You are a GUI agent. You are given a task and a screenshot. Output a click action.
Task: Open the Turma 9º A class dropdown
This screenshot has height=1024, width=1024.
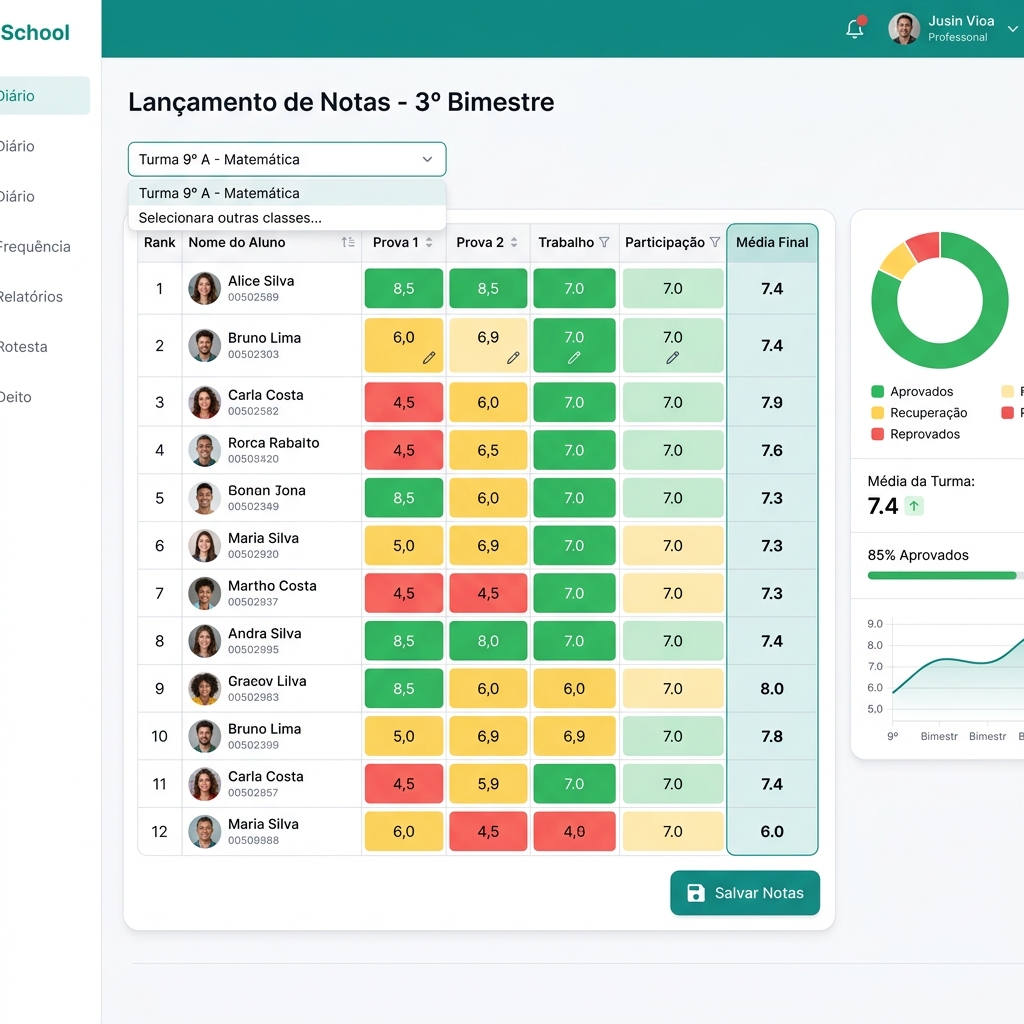[287, 159]
